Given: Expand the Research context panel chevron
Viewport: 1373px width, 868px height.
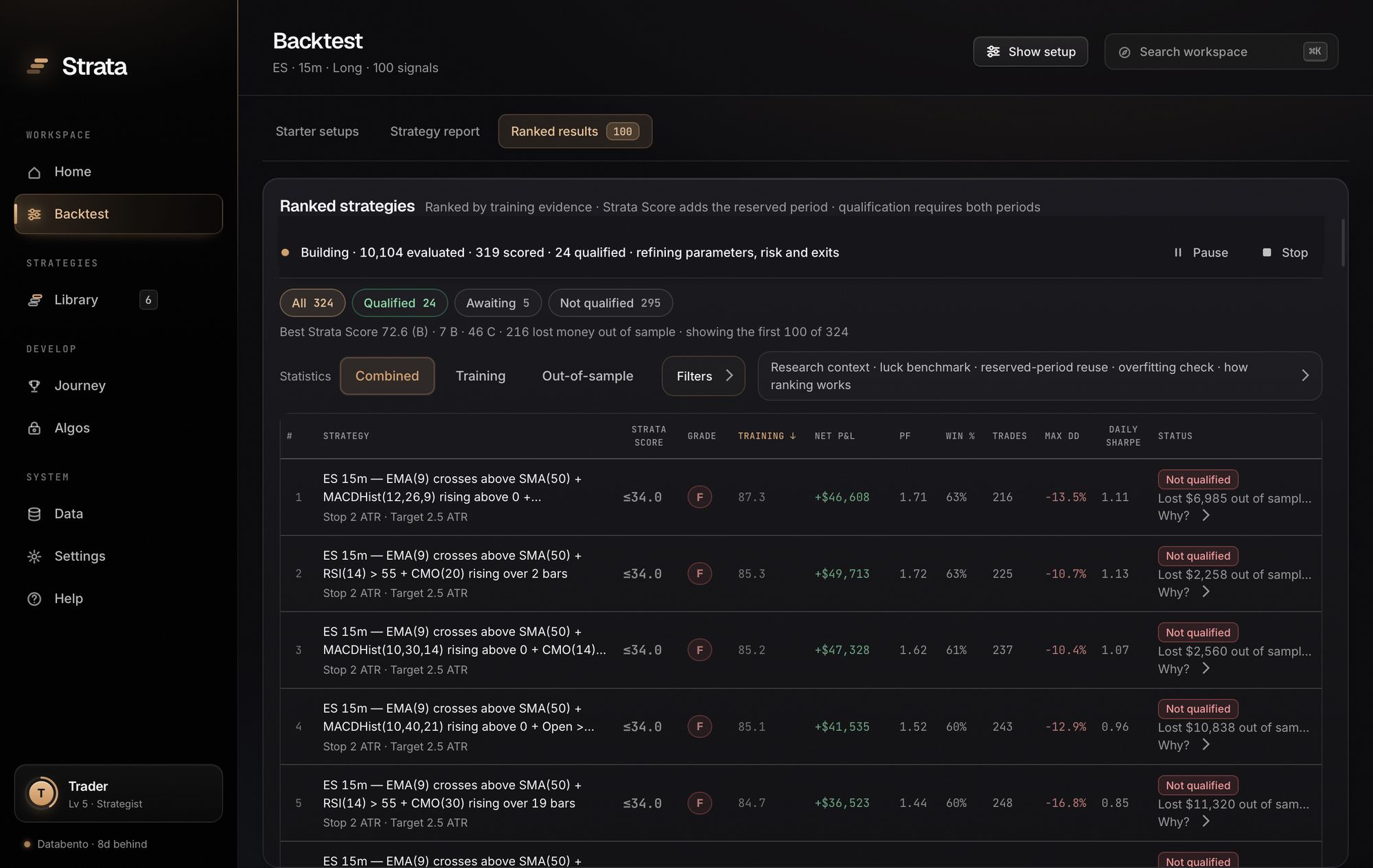Looking at the screenshot, I should tap(1305, 375).
